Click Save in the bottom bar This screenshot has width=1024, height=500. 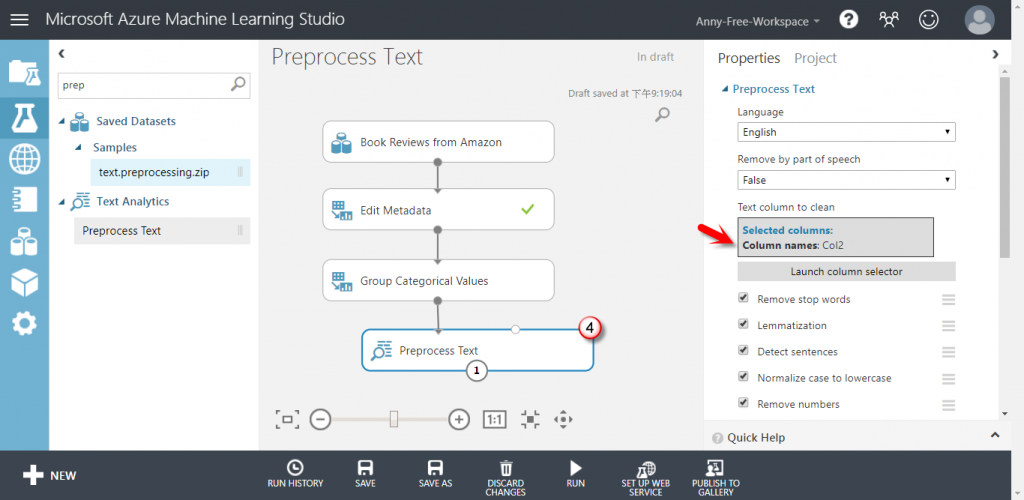coord(365,474)
